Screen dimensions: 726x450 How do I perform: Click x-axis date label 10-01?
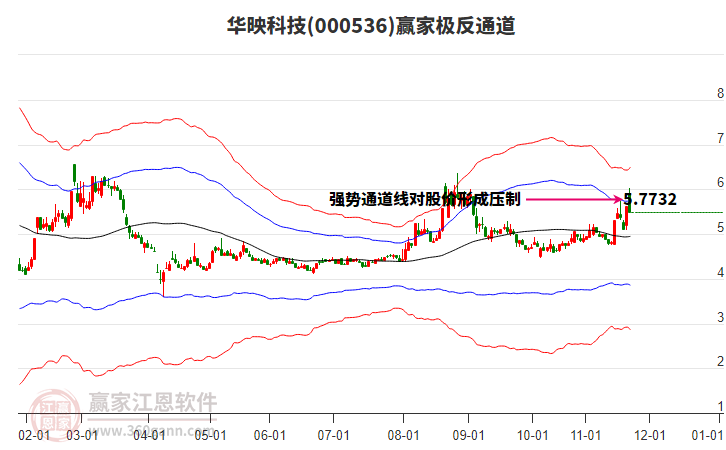[532, 436]
